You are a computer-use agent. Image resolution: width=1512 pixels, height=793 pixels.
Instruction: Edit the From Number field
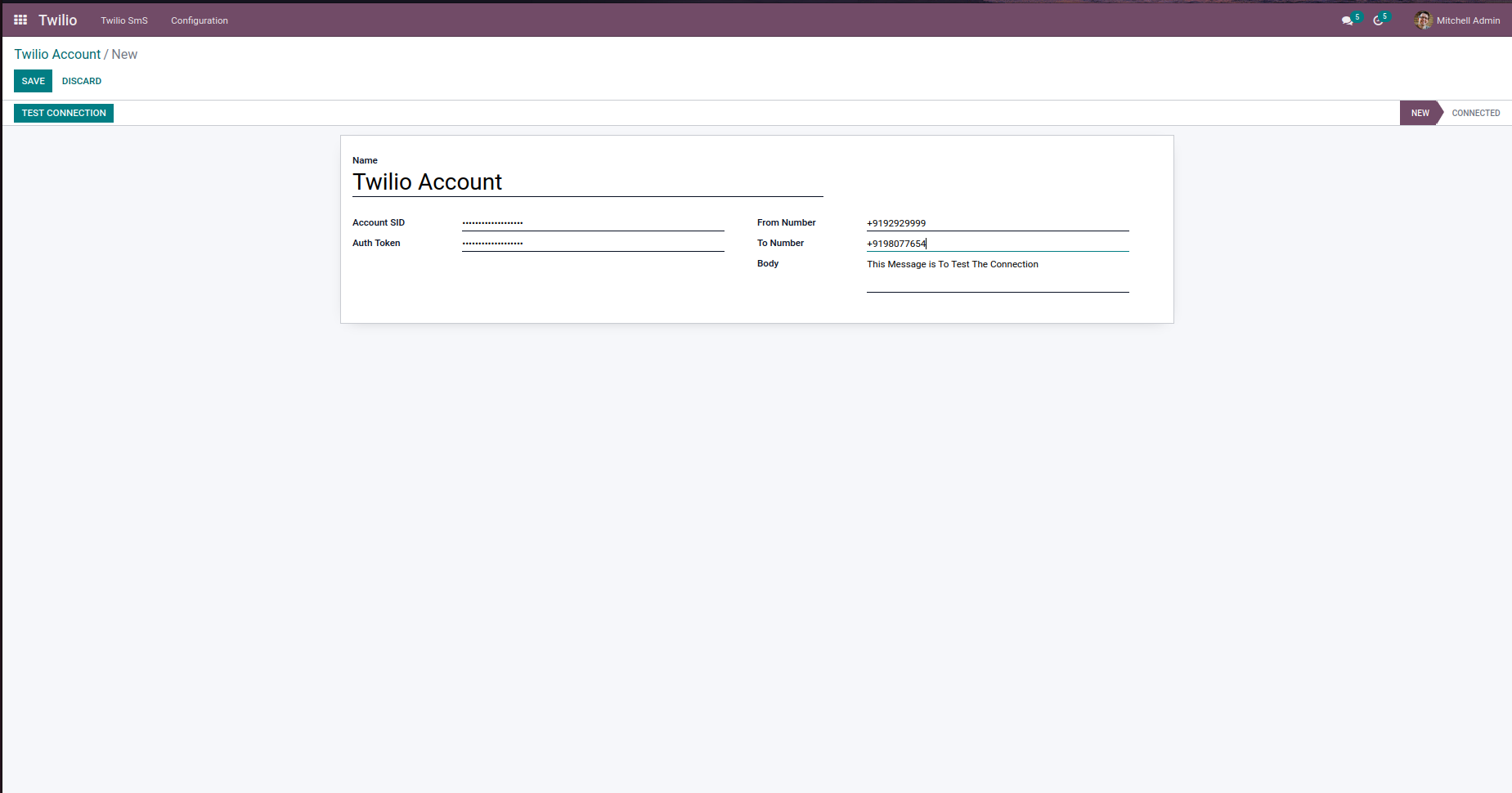point(998,222)
